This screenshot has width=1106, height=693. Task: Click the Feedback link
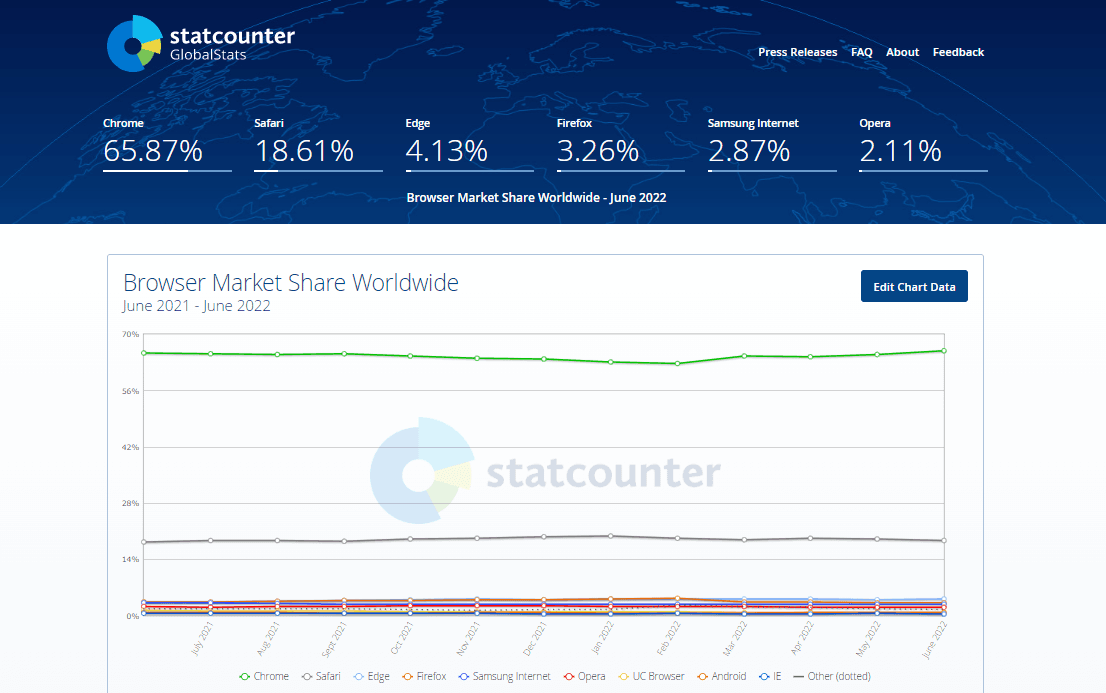point(958,52)
